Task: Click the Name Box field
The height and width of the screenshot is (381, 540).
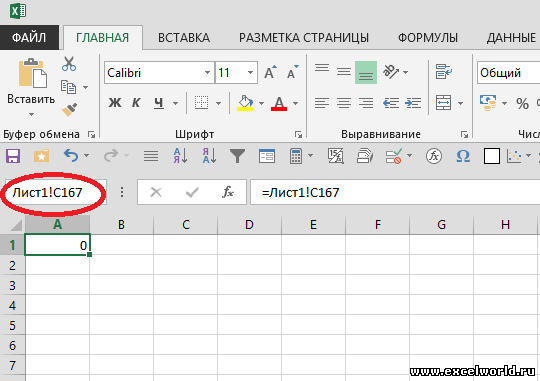Action: 56,192
